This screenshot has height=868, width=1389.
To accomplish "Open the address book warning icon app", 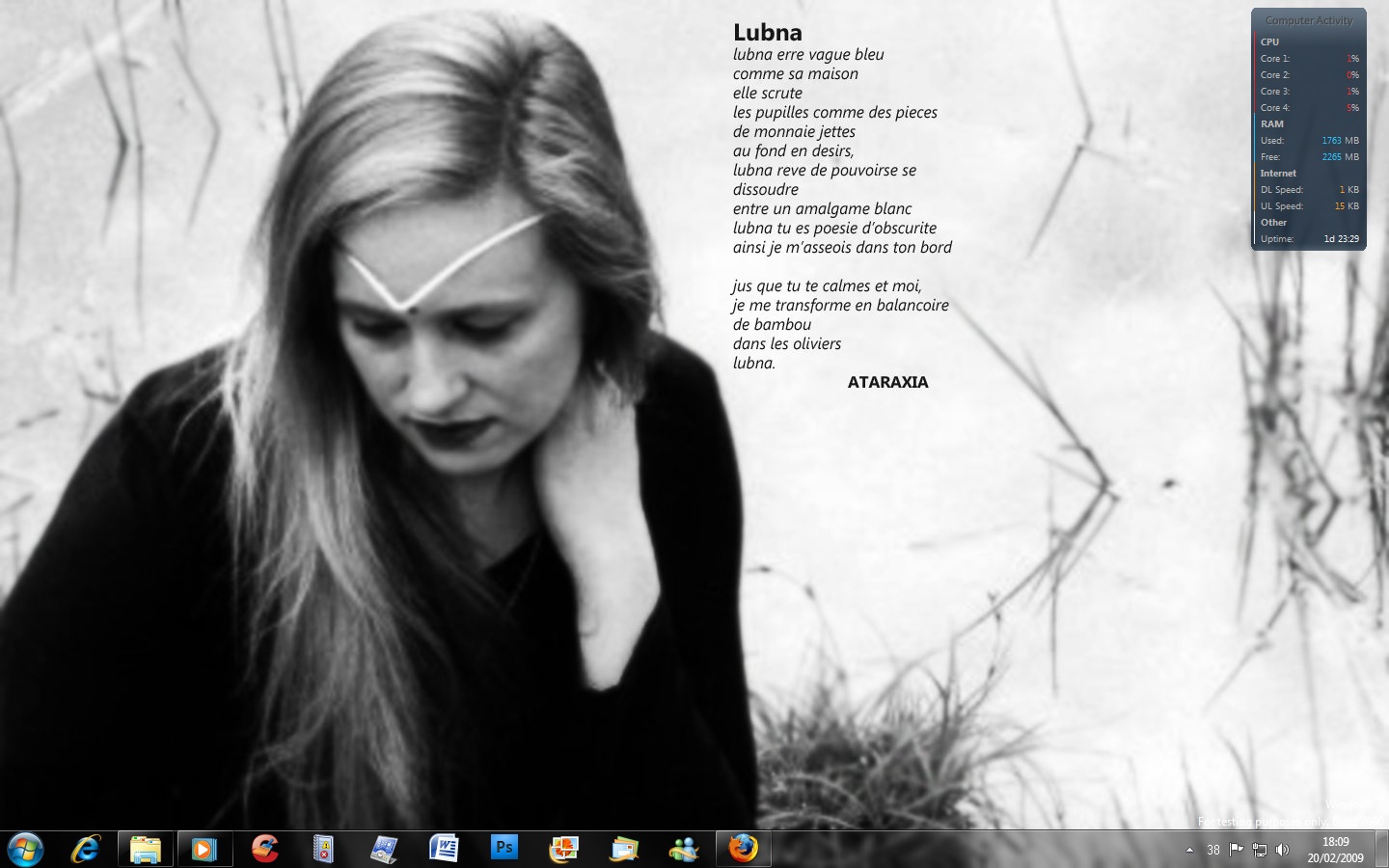I will pyautogui.click(x=323, y=849).
